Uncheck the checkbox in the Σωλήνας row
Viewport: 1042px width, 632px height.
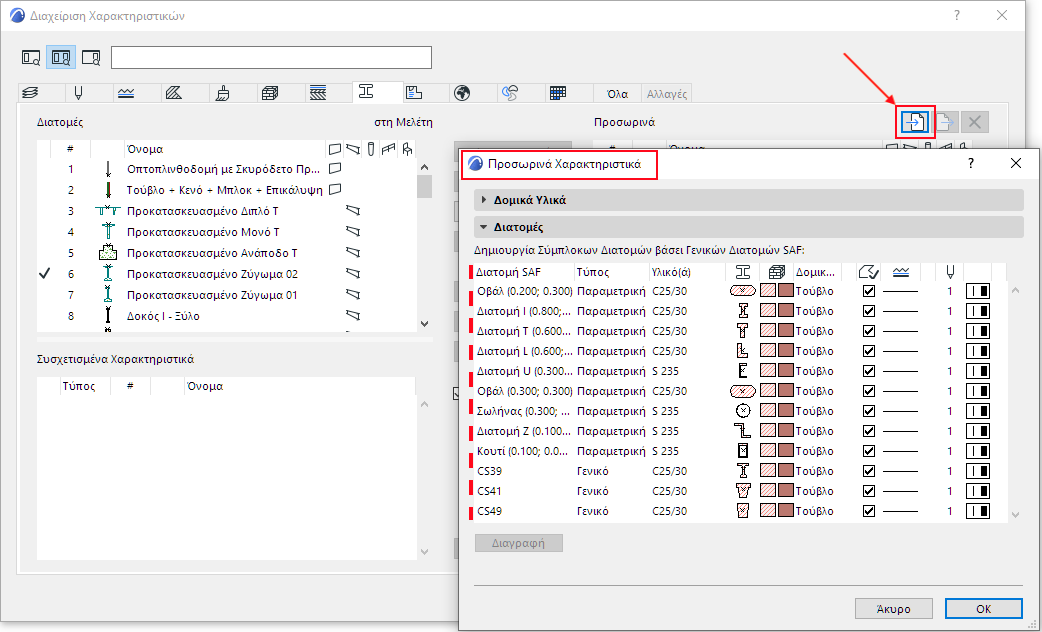(x=869, y=411)
